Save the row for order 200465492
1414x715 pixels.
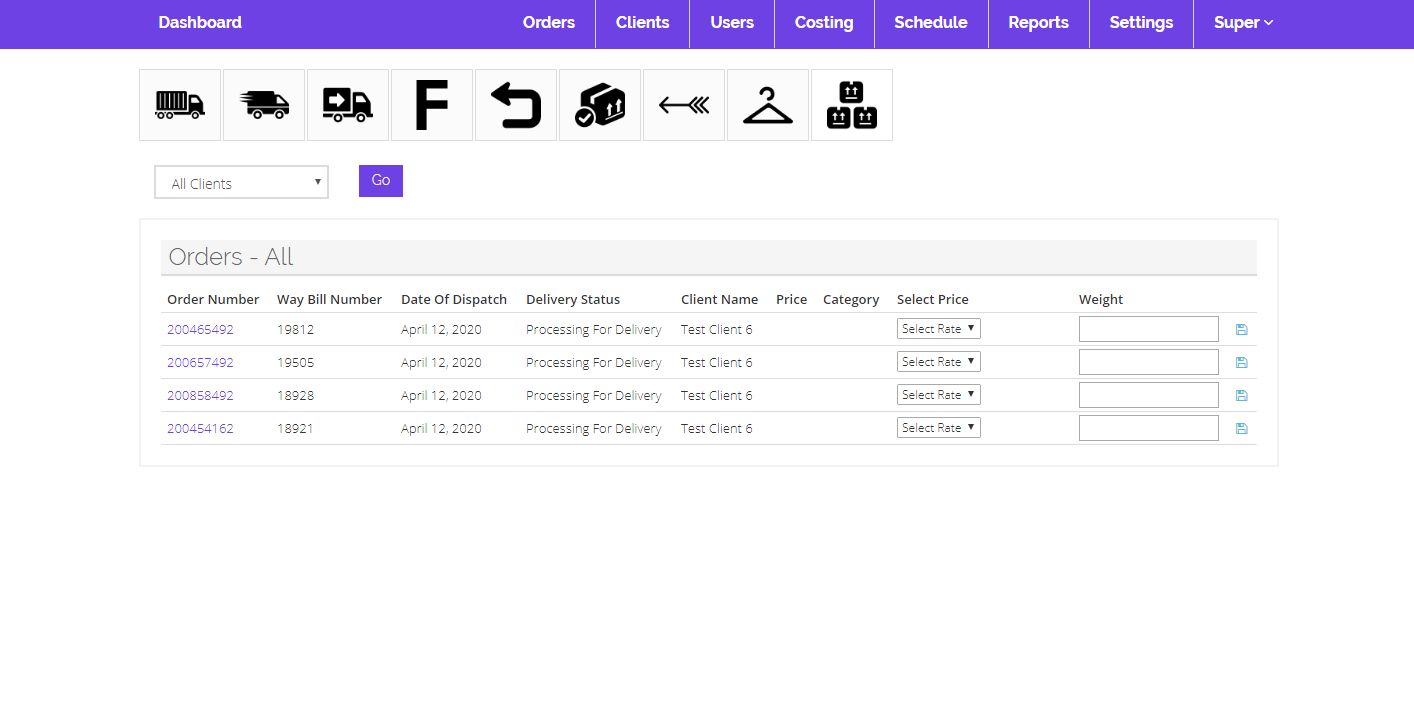pyautogui.click(x=1242, y=329)
